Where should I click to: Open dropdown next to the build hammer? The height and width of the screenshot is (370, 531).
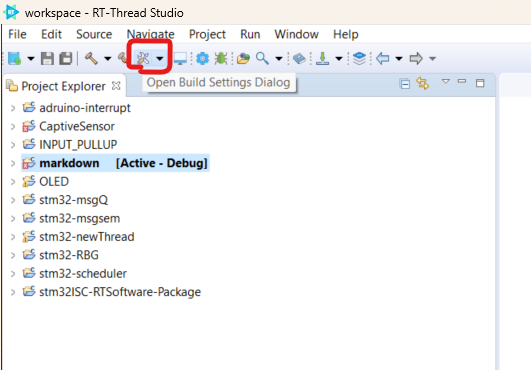coord(108,59)
